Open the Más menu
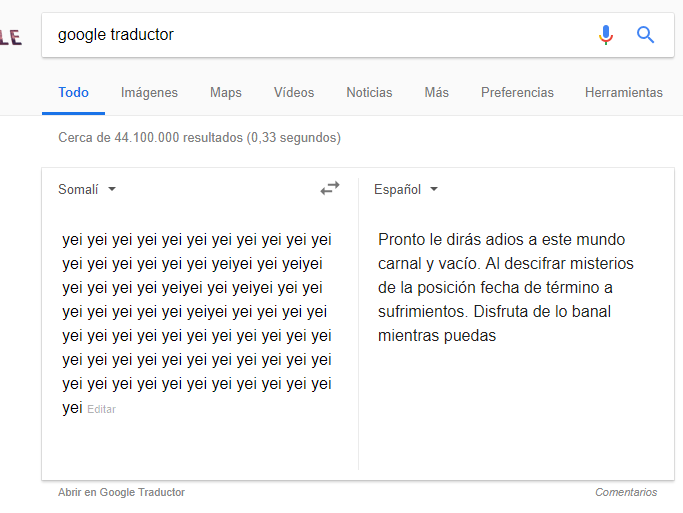The width and height of the screenshot is (683, 513). tap(436, 92)
